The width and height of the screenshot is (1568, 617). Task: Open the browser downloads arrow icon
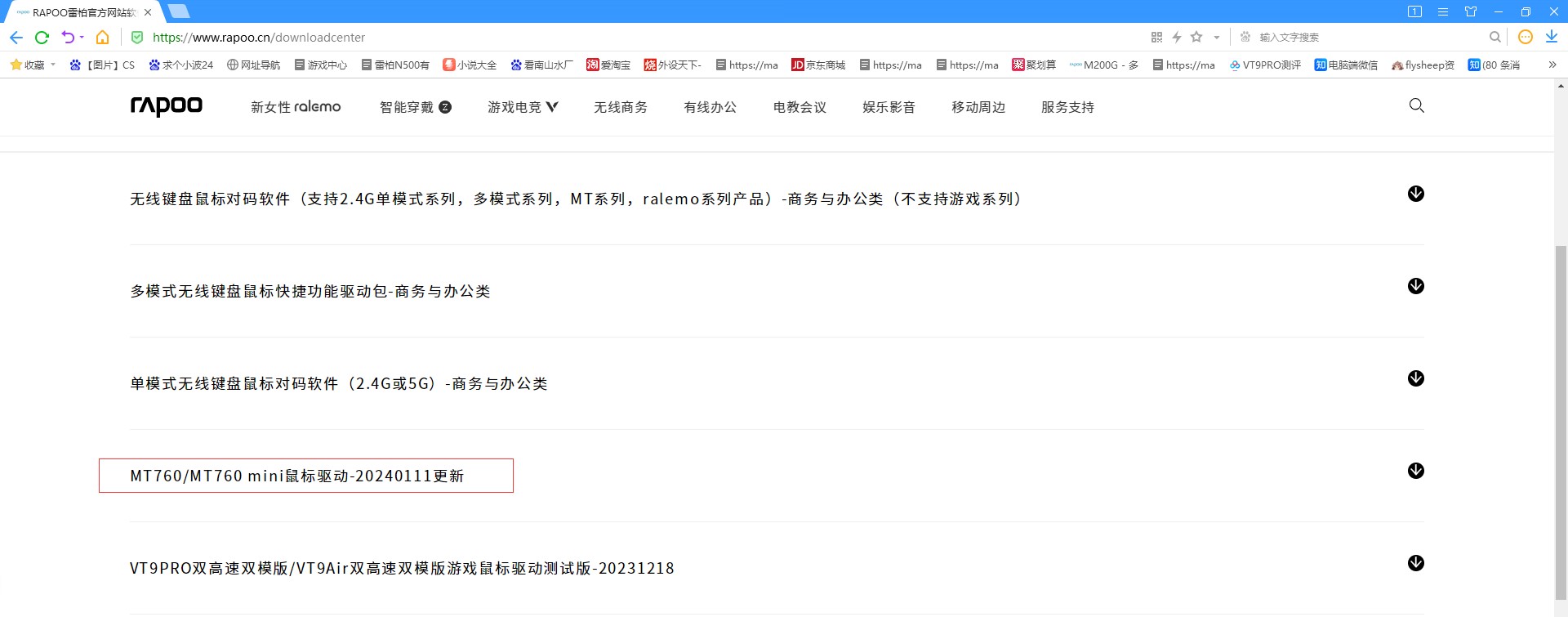[1551, 37]
